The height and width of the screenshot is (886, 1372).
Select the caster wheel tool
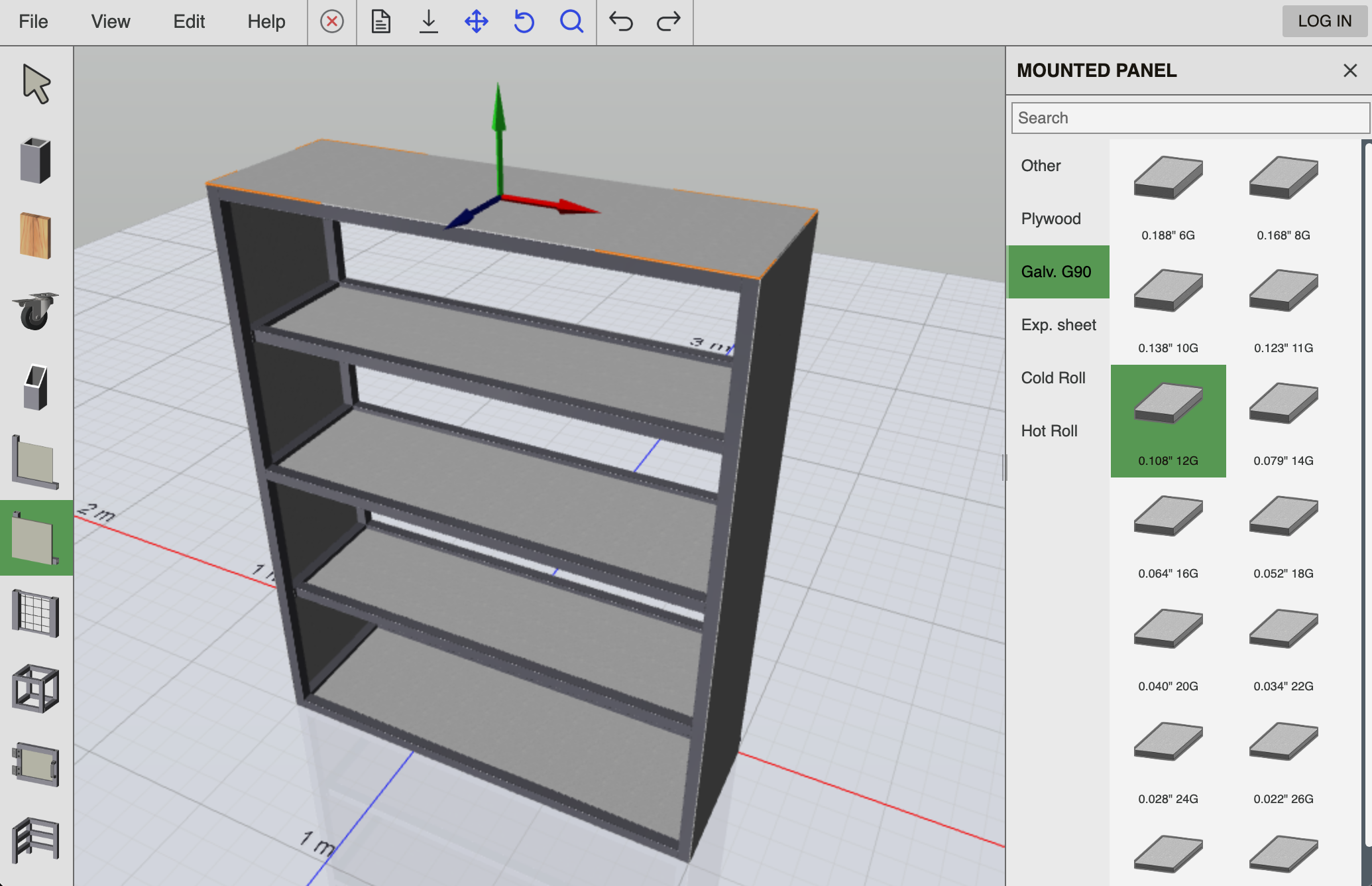tap(36, 310)
